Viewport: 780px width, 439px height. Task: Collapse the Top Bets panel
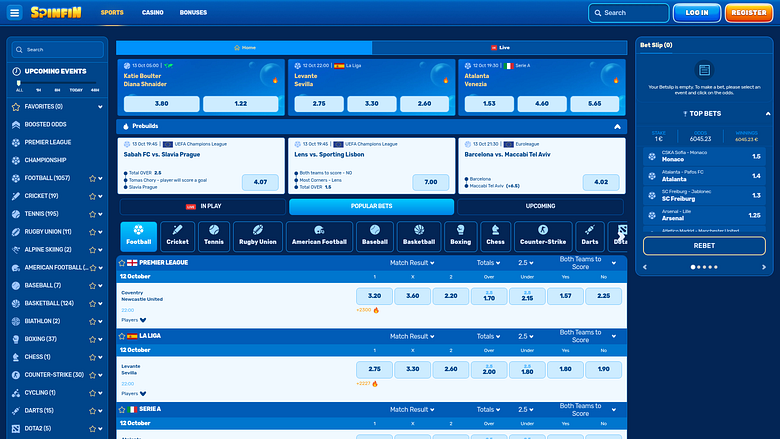pyautogui.click(x=768, y=114)
